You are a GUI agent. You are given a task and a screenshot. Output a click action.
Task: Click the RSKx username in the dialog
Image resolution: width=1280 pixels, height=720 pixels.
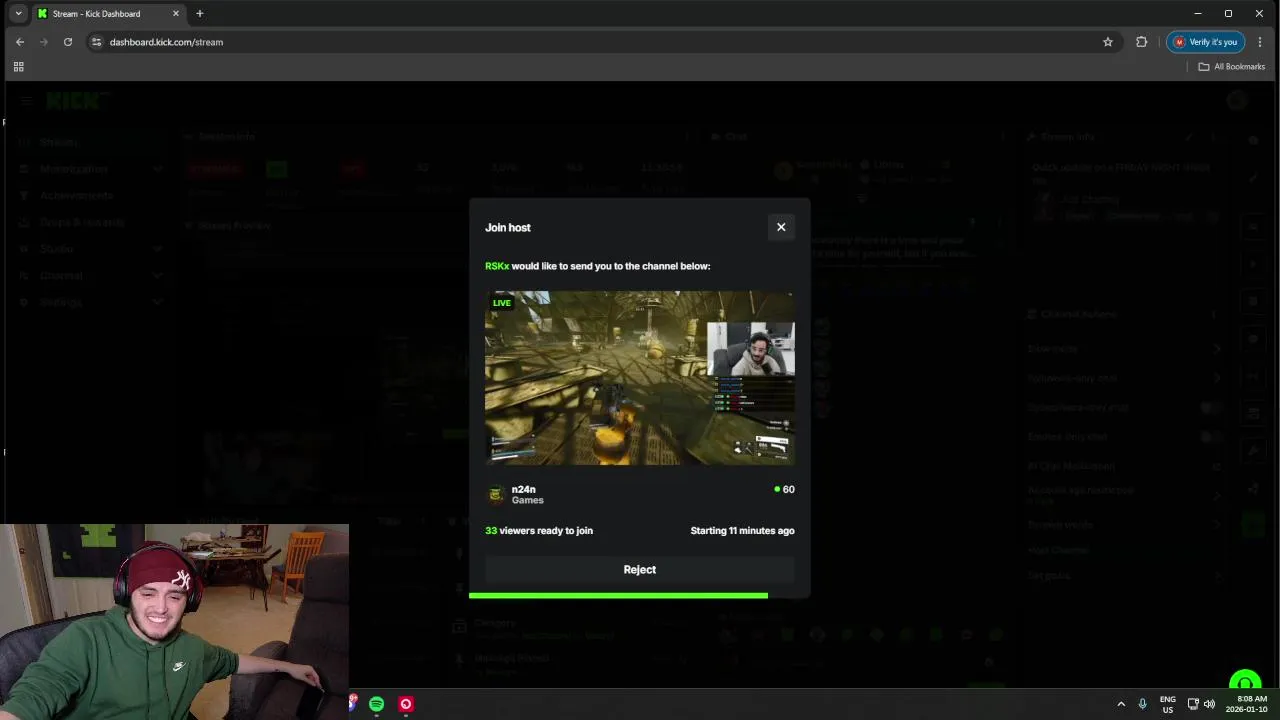click(497, 266)
